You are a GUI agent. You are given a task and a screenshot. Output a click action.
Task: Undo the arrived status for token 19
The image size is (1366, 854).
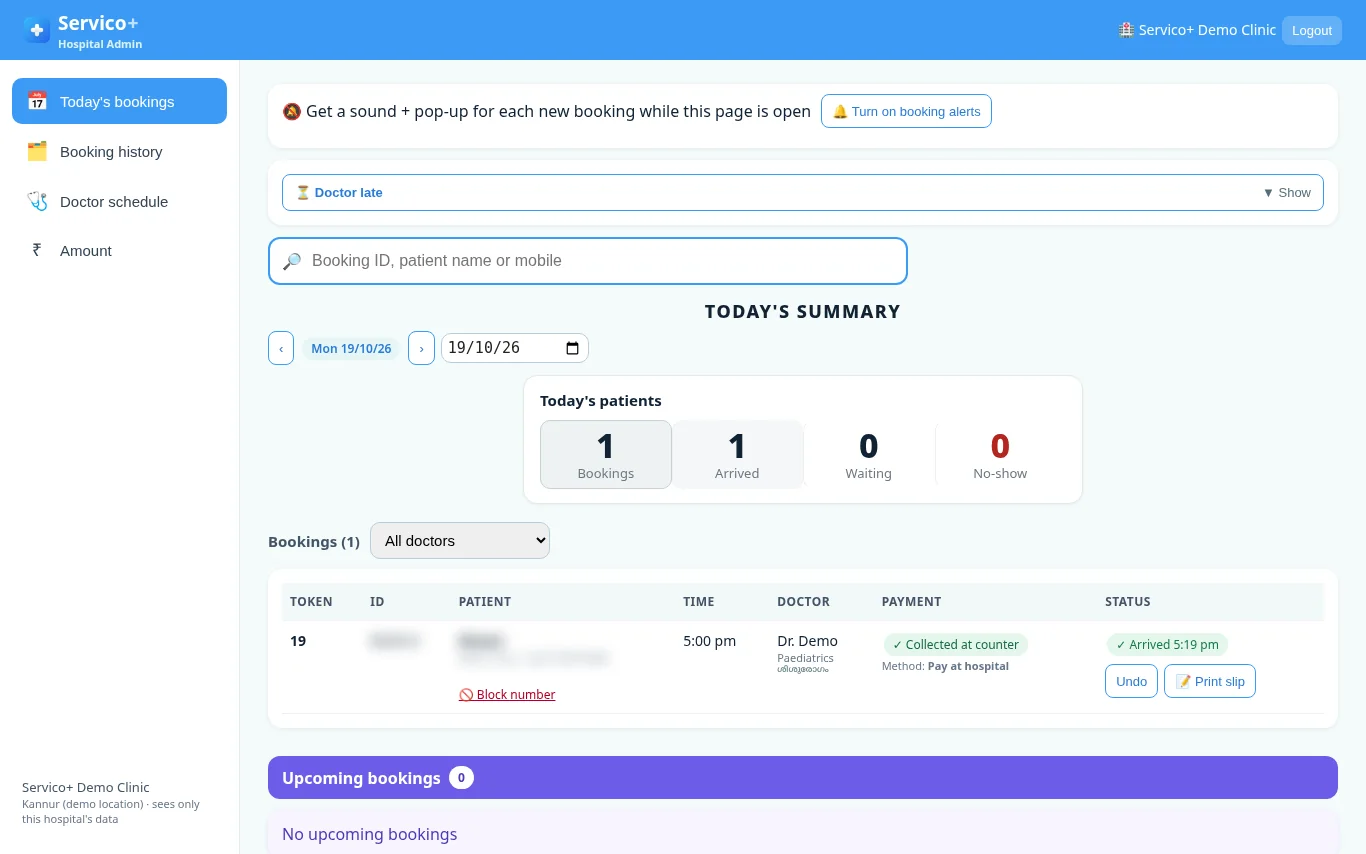point(1131,681)
